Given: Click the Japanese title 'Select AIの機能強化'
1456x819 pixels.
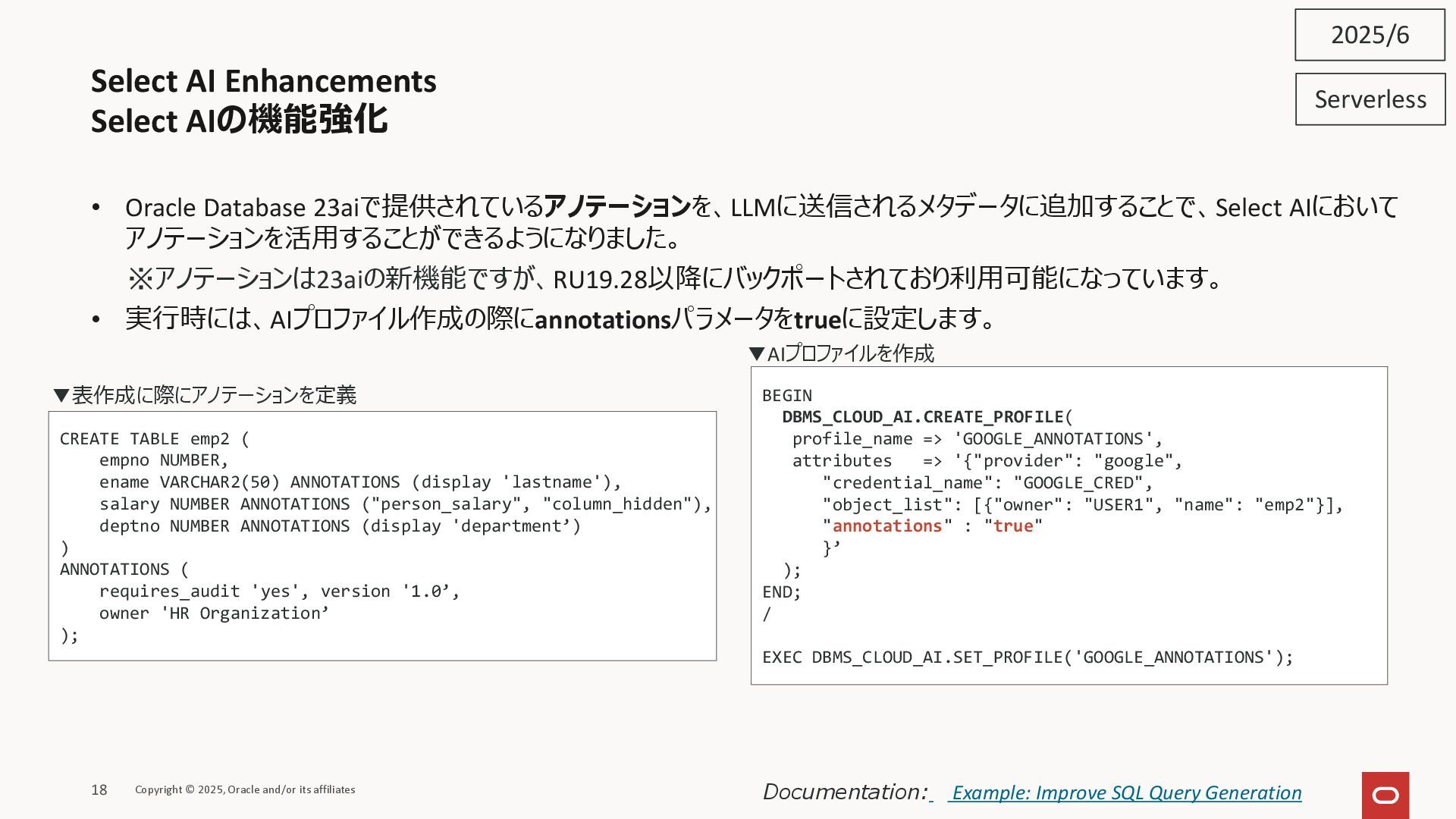Looking at the screenshot, I should point(239,121).
